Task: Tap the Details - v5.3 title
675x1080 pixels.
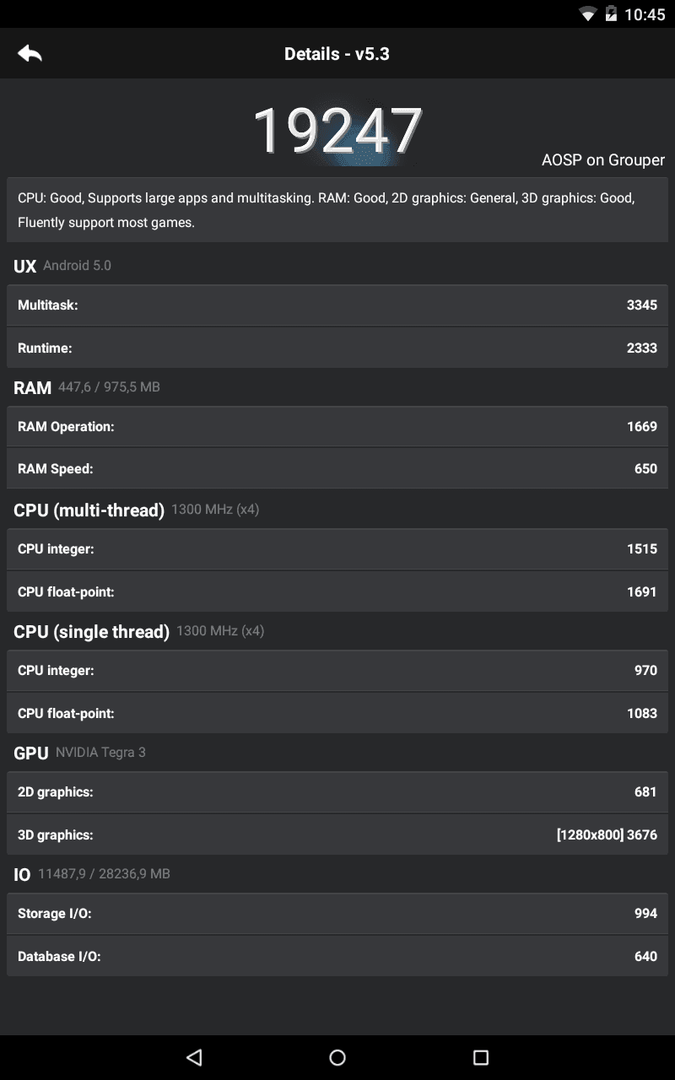Action: click(x=337, y=54)
